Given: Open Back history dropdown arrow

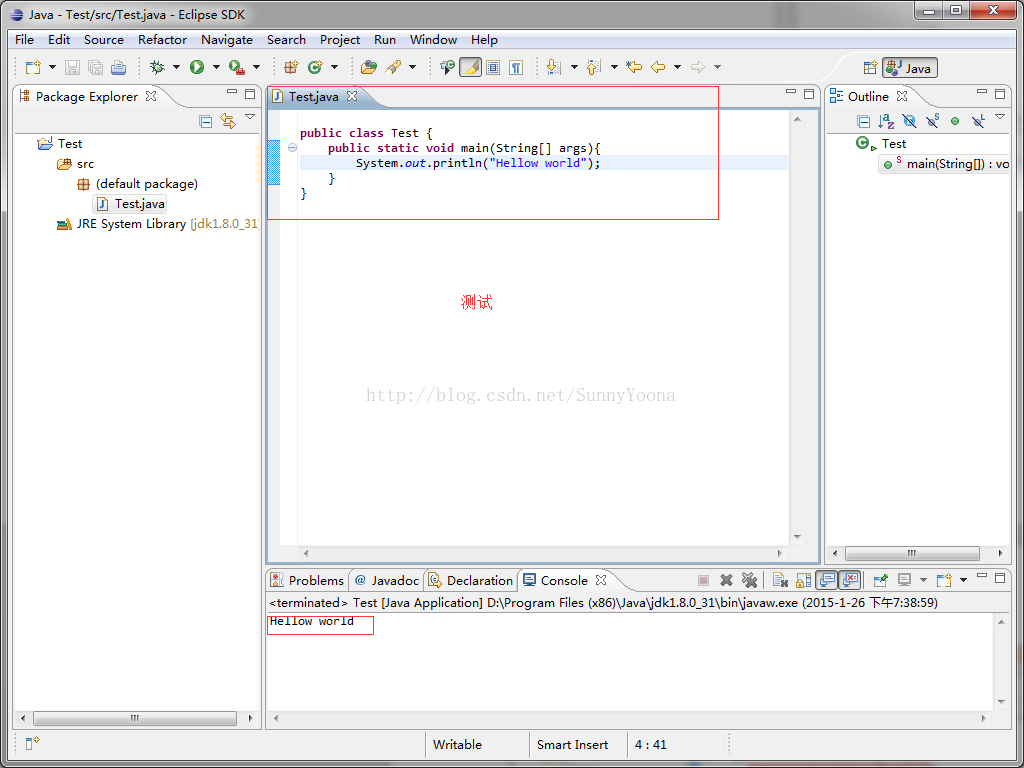Looking at the screenshot, I should 677,67.
